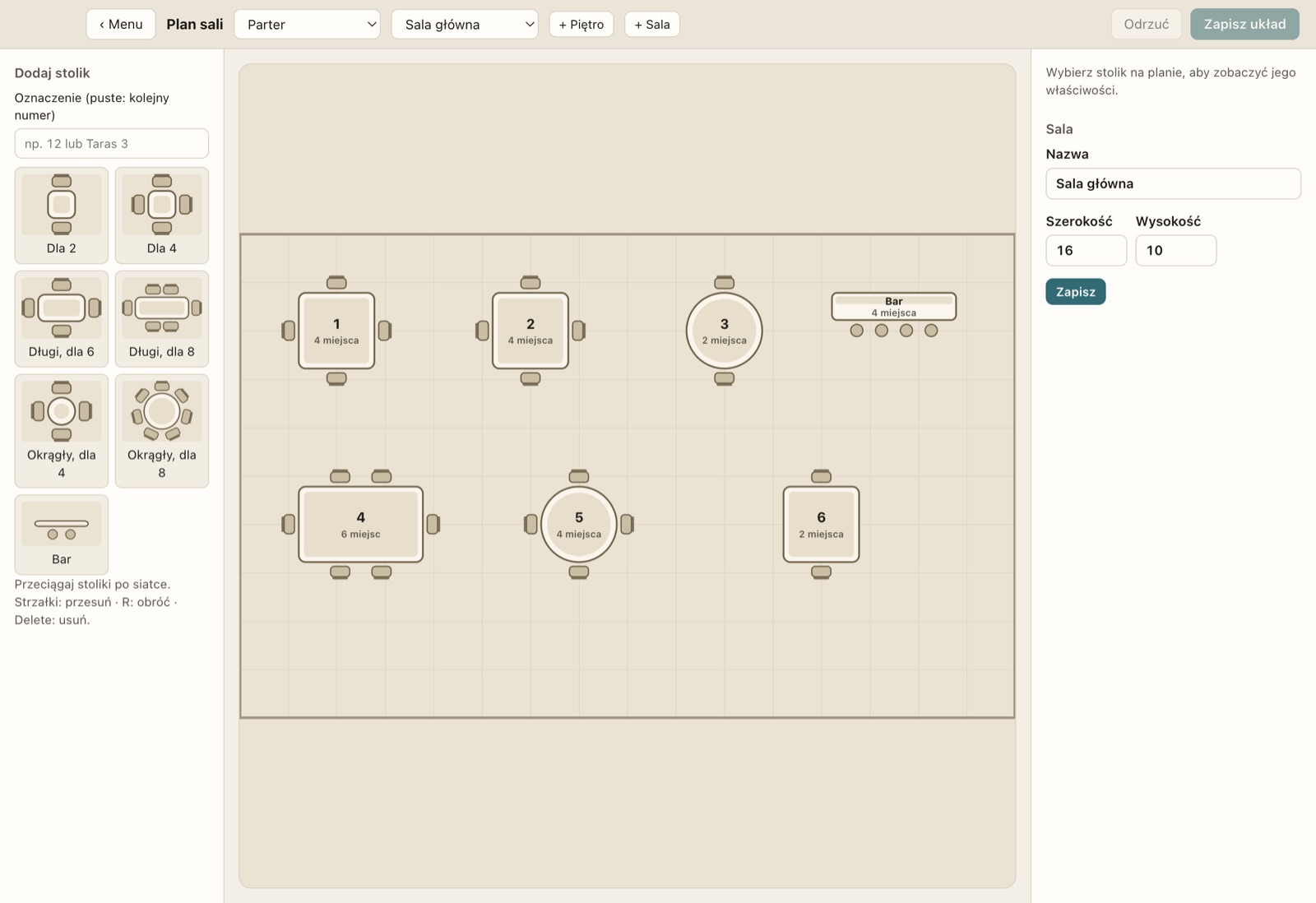
Task: Open the Sala główna room dropdown
Action: pos(465,25)
